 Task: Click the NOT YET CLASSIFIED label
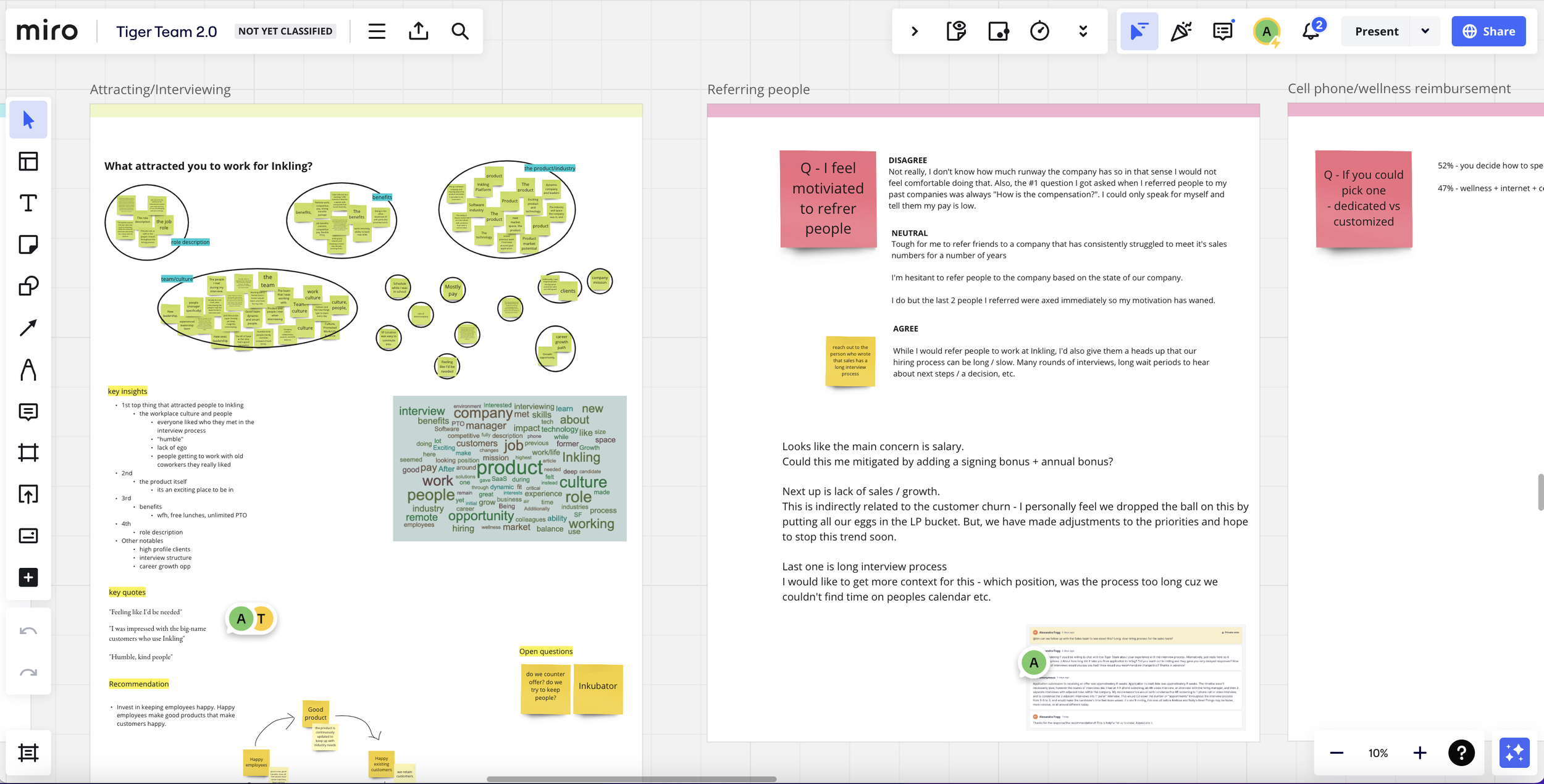285,31
